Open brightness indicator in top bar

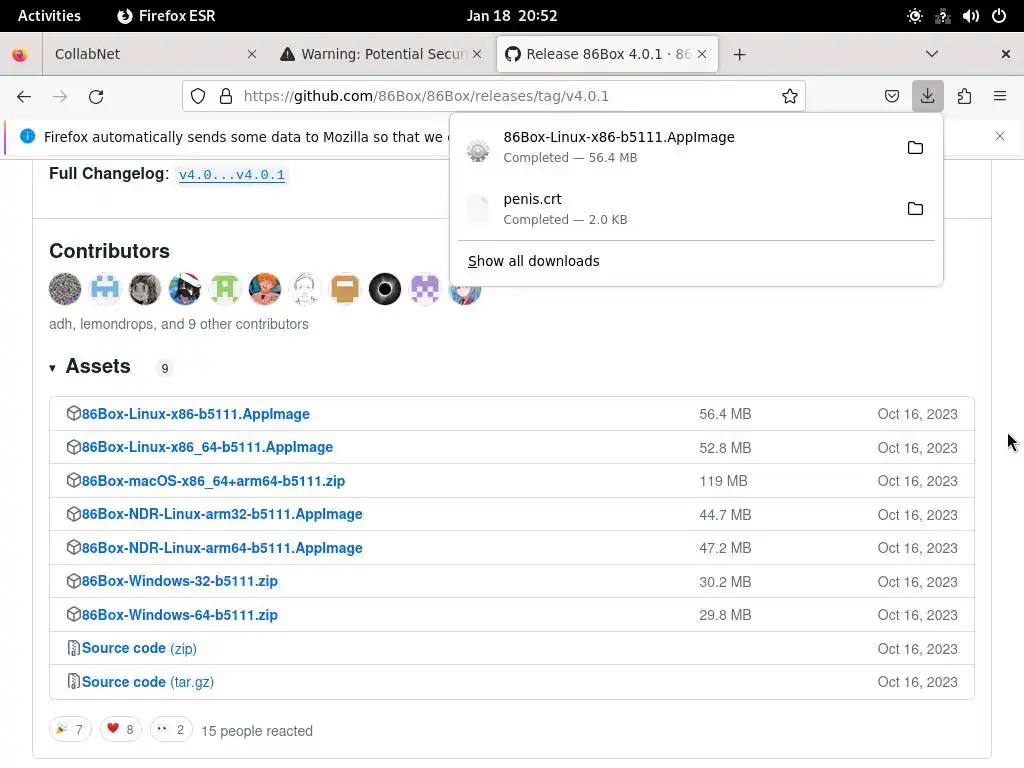click(915, 16)
